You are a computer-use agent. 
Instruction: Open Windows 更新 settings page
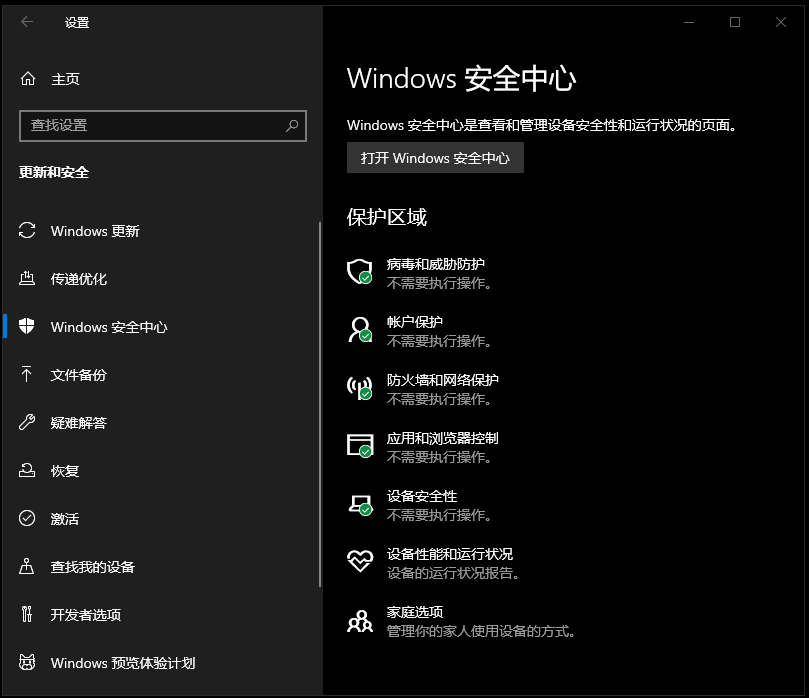tap(94, 231)
